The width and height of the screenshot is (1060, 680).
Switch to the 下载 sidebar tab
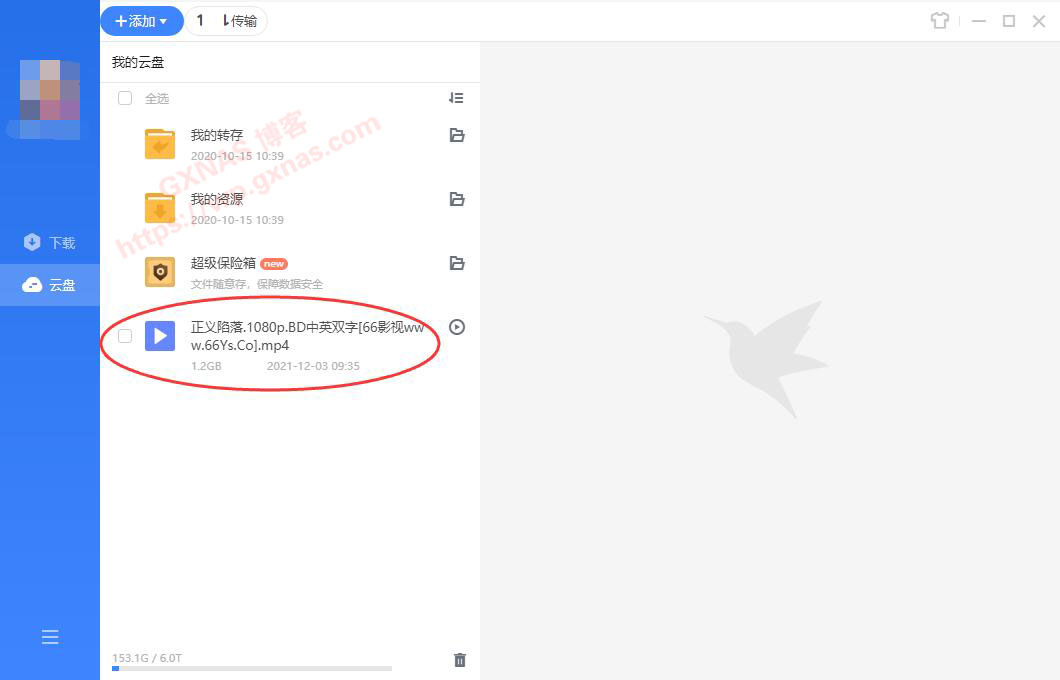click(50, 243)
